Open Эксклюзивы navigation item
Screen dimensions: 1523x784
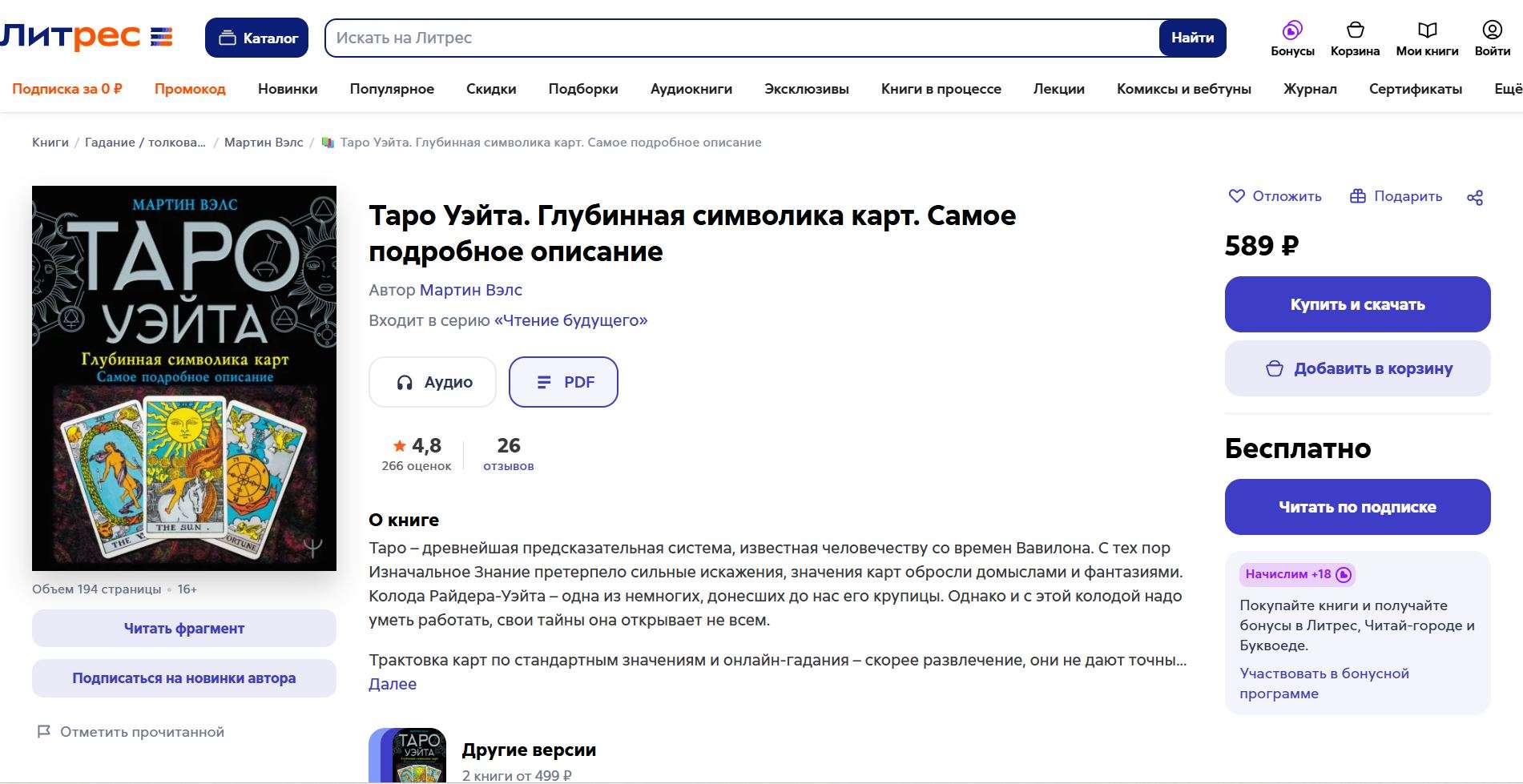pos(807,89)
